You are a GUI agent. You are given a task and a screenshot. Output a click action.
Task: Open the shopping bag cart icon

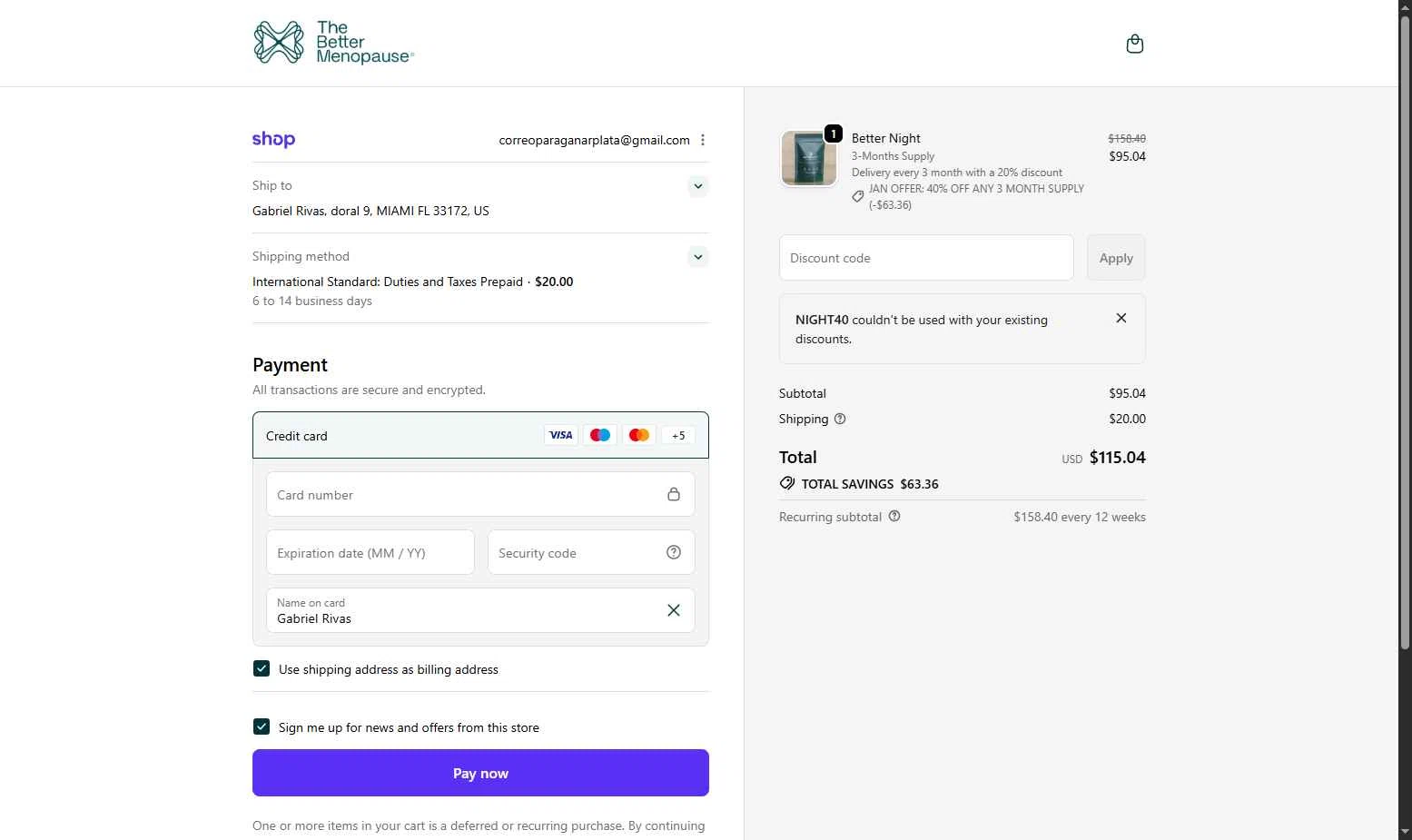[1134, 44]
